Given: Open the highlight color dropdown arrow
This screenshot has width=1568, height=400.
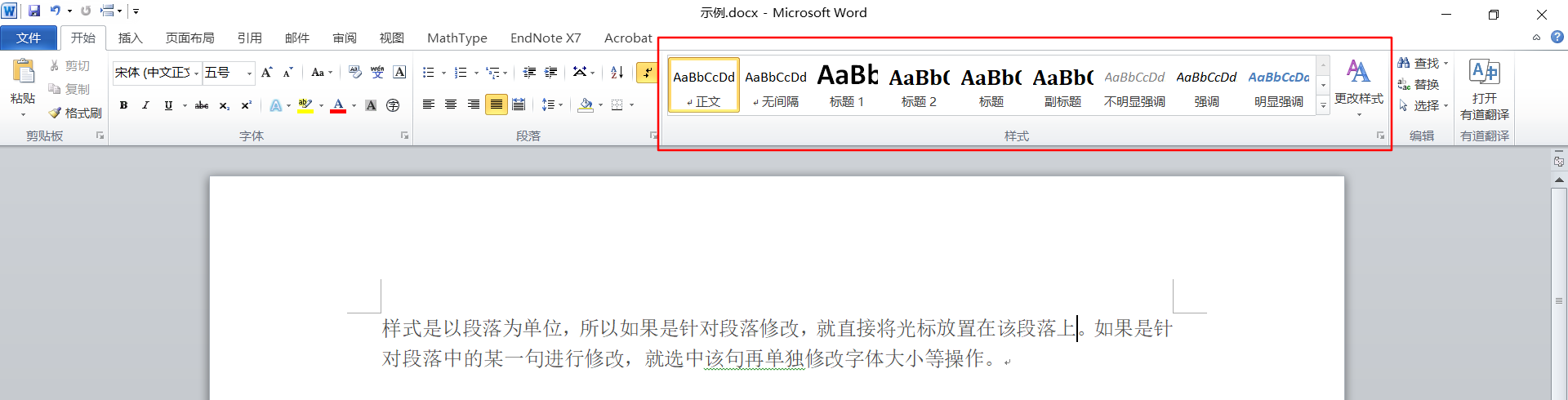Looking at the screenshot, I should (321, 105).
